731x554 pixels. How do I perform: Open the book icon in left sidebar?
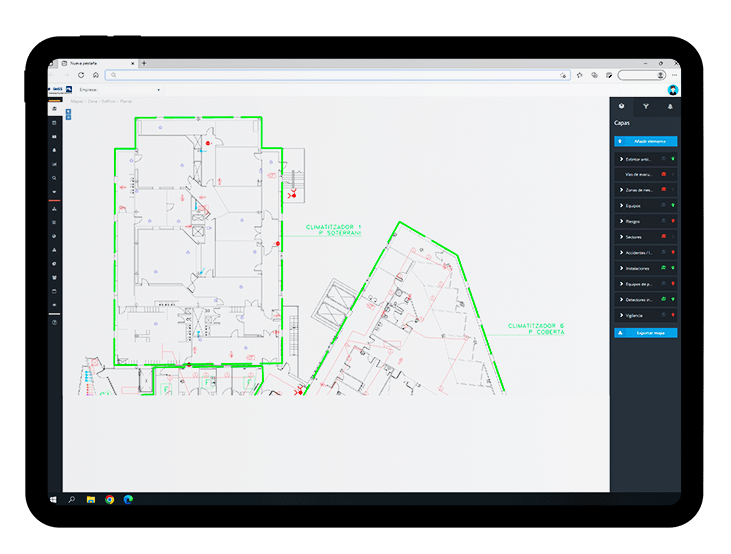click(55, 137)
